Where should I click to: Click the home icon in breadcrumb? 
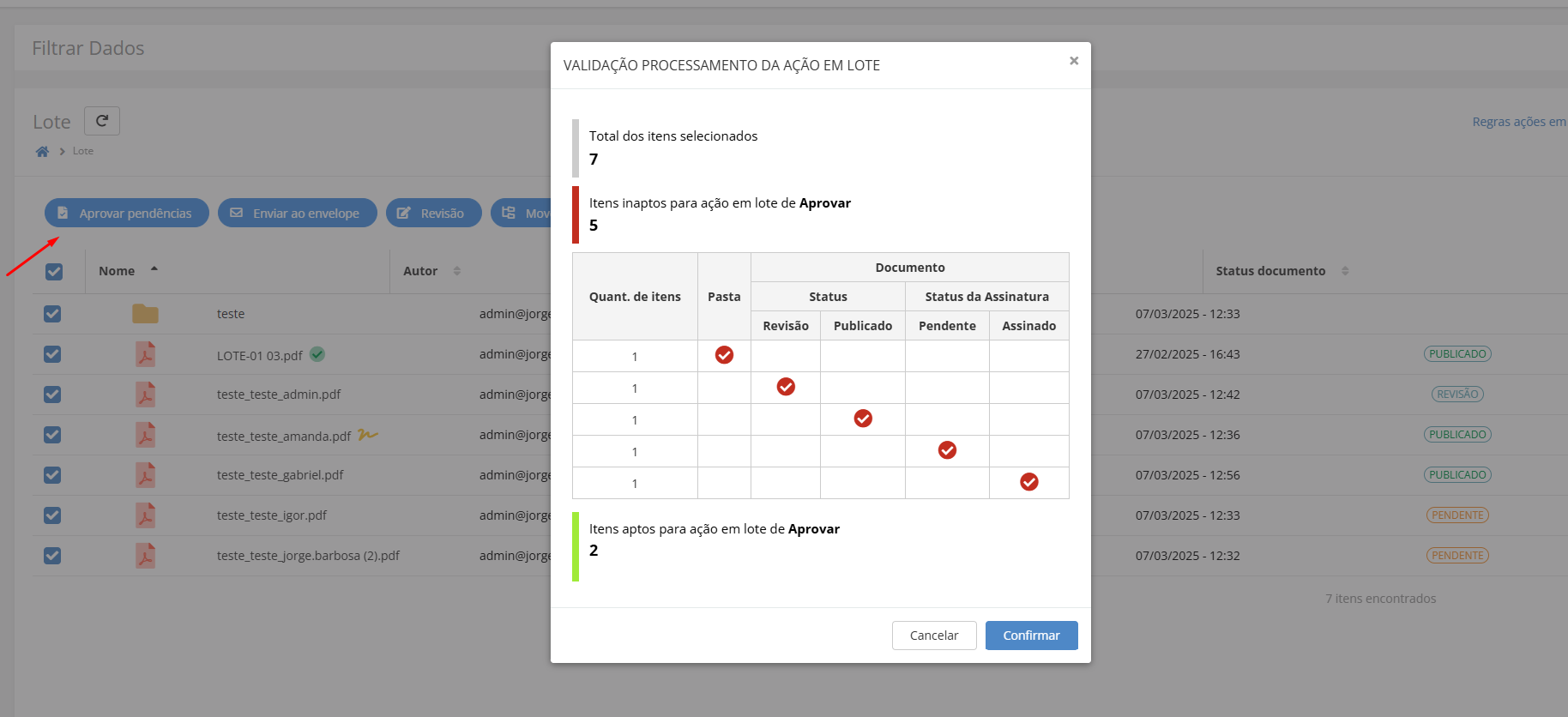click(x=42, y=151)
